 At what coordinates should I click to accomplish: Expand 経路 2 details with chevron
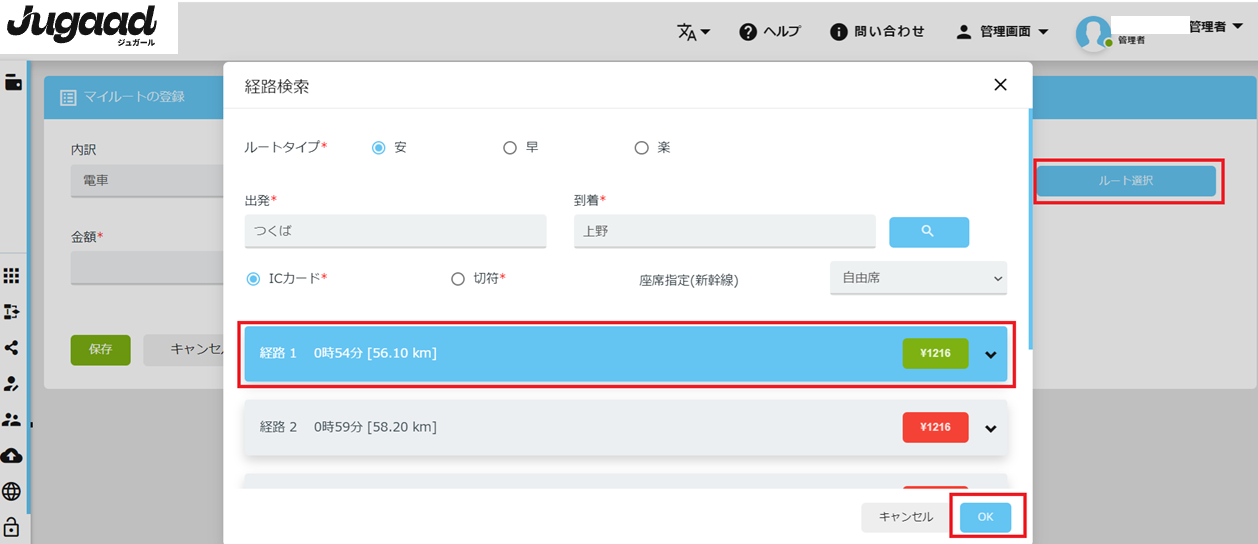[991, 428]
